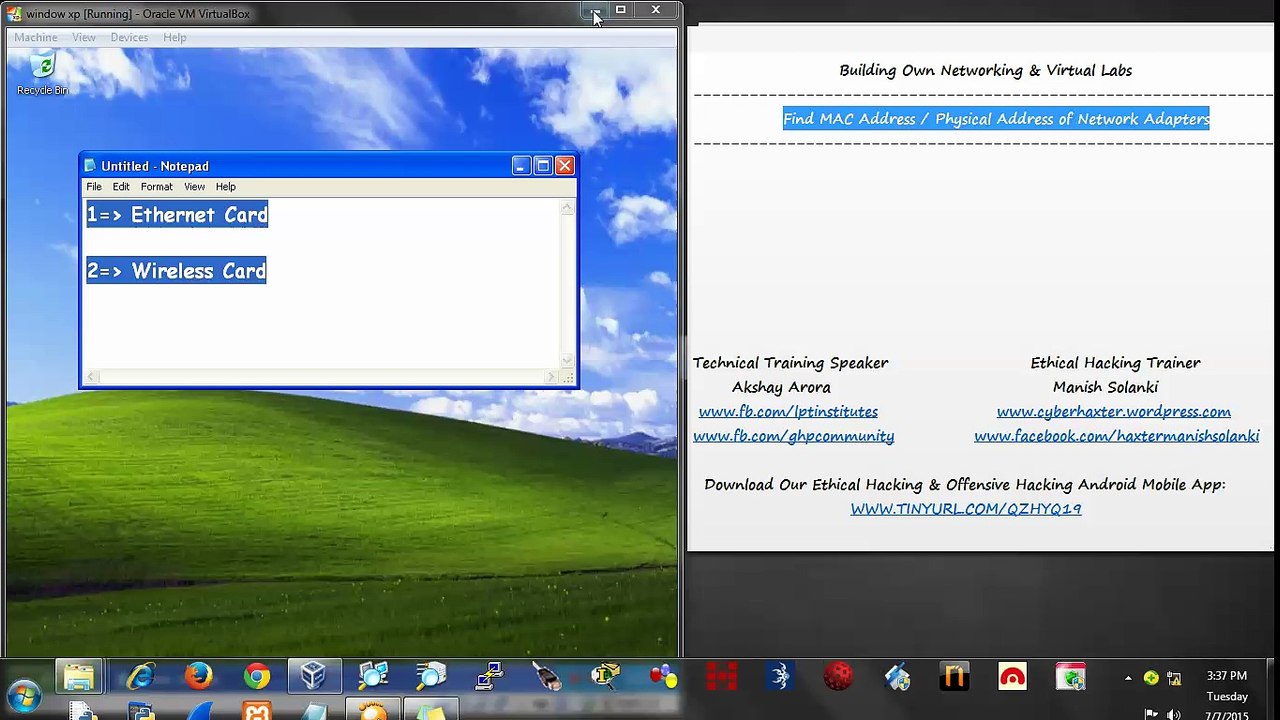Open the green shield window app

click(x=1070, y=677)
